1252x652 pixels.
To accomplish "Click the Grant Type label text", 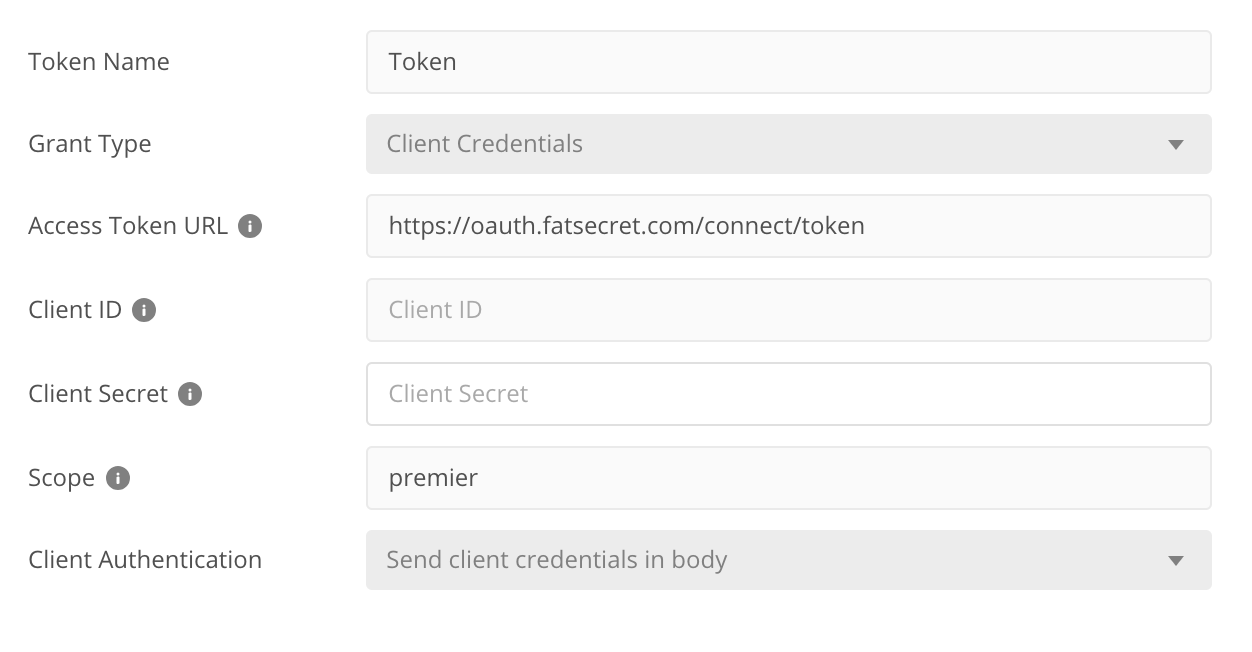I will (90, 144).
